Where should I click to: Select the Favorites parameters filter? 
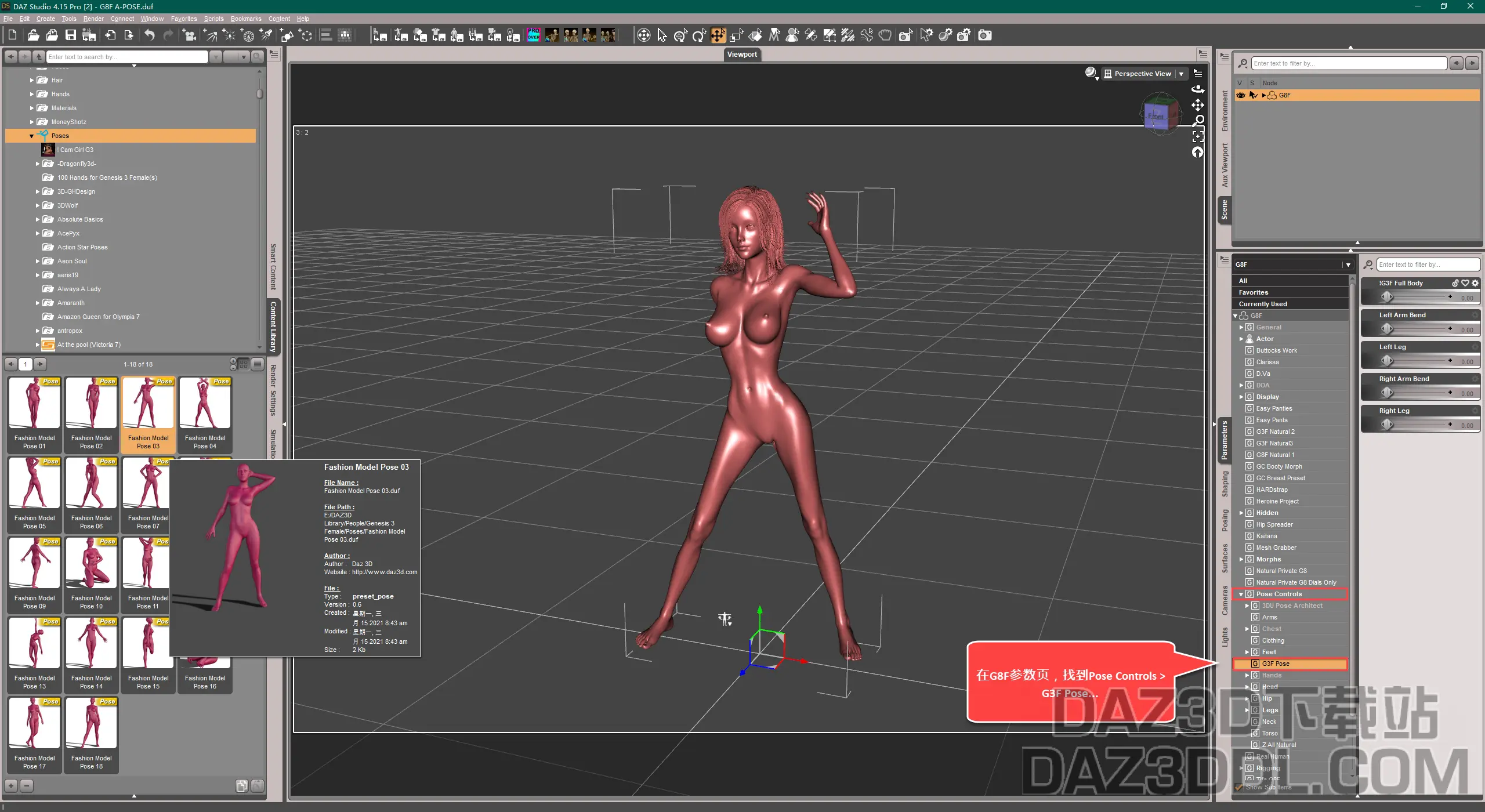(x=1290, y=292)
